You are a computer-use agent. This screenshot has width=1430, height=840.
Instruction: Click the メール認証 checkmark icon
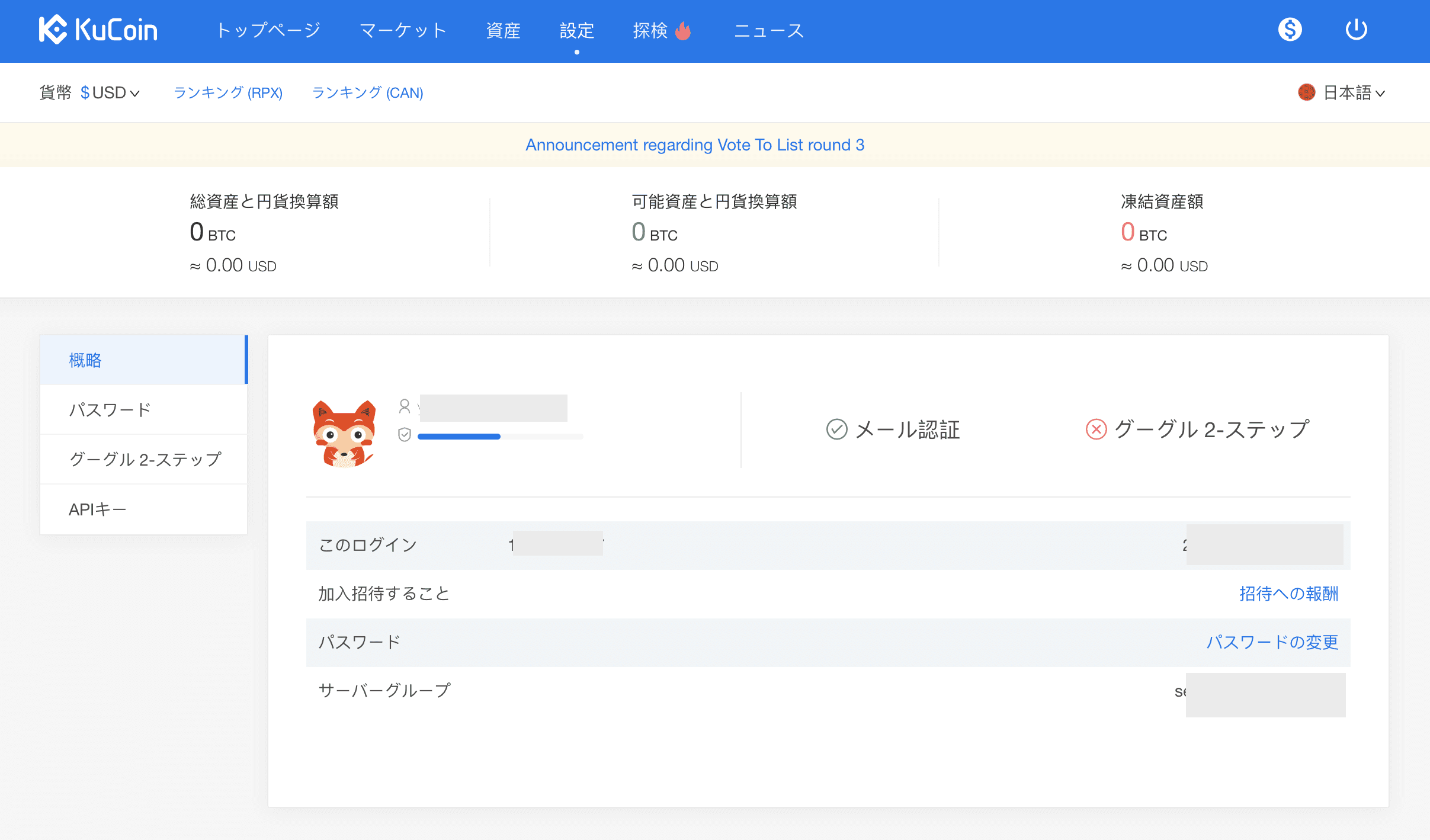tap(836, 429)
